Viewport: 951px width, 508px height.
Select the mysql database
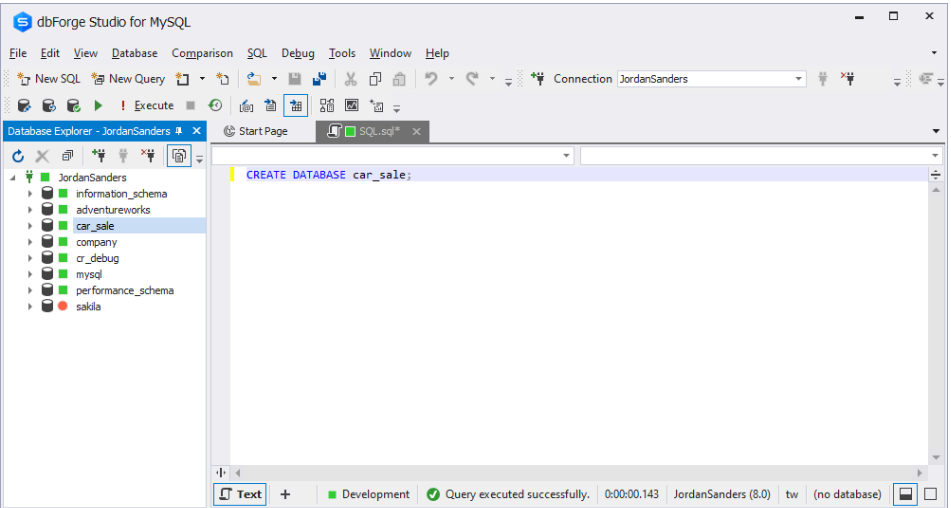(x=89, y=275)
